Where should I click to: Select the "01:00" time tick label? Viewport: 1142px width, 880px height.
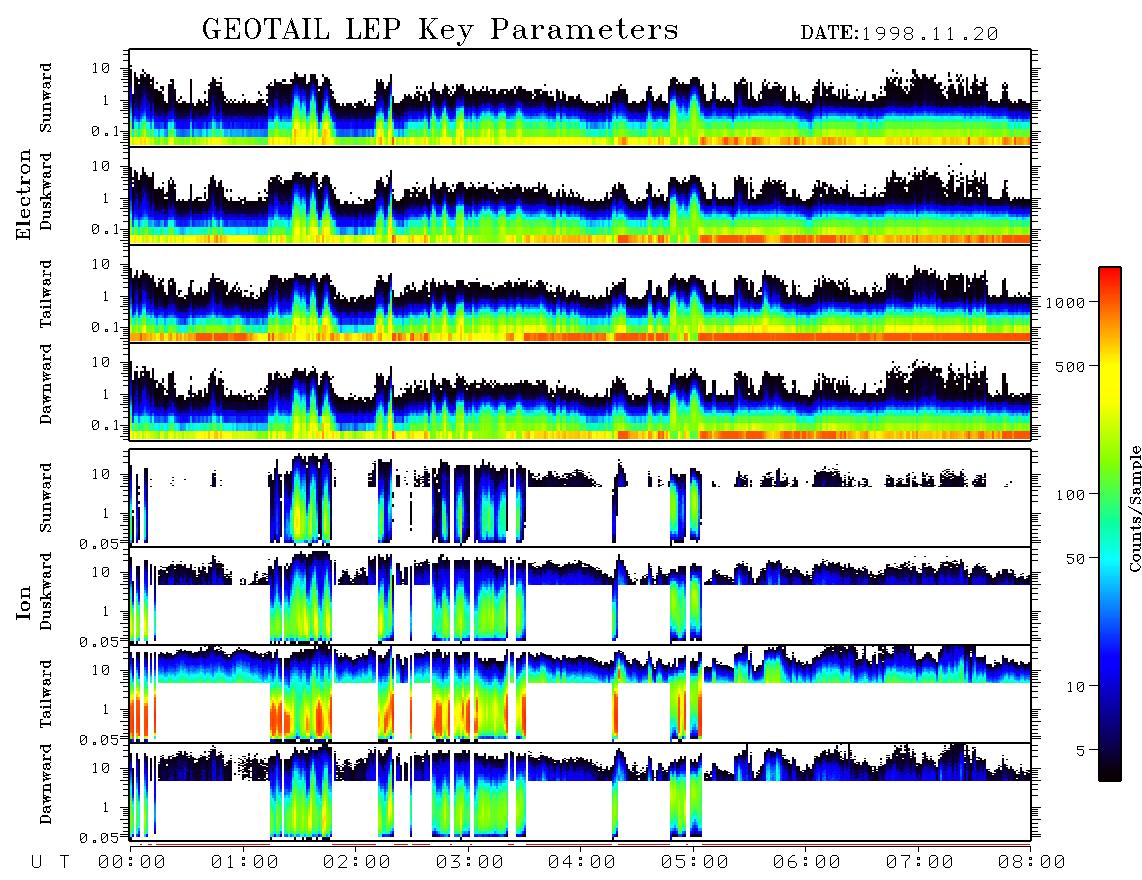[x=245, y=862]
